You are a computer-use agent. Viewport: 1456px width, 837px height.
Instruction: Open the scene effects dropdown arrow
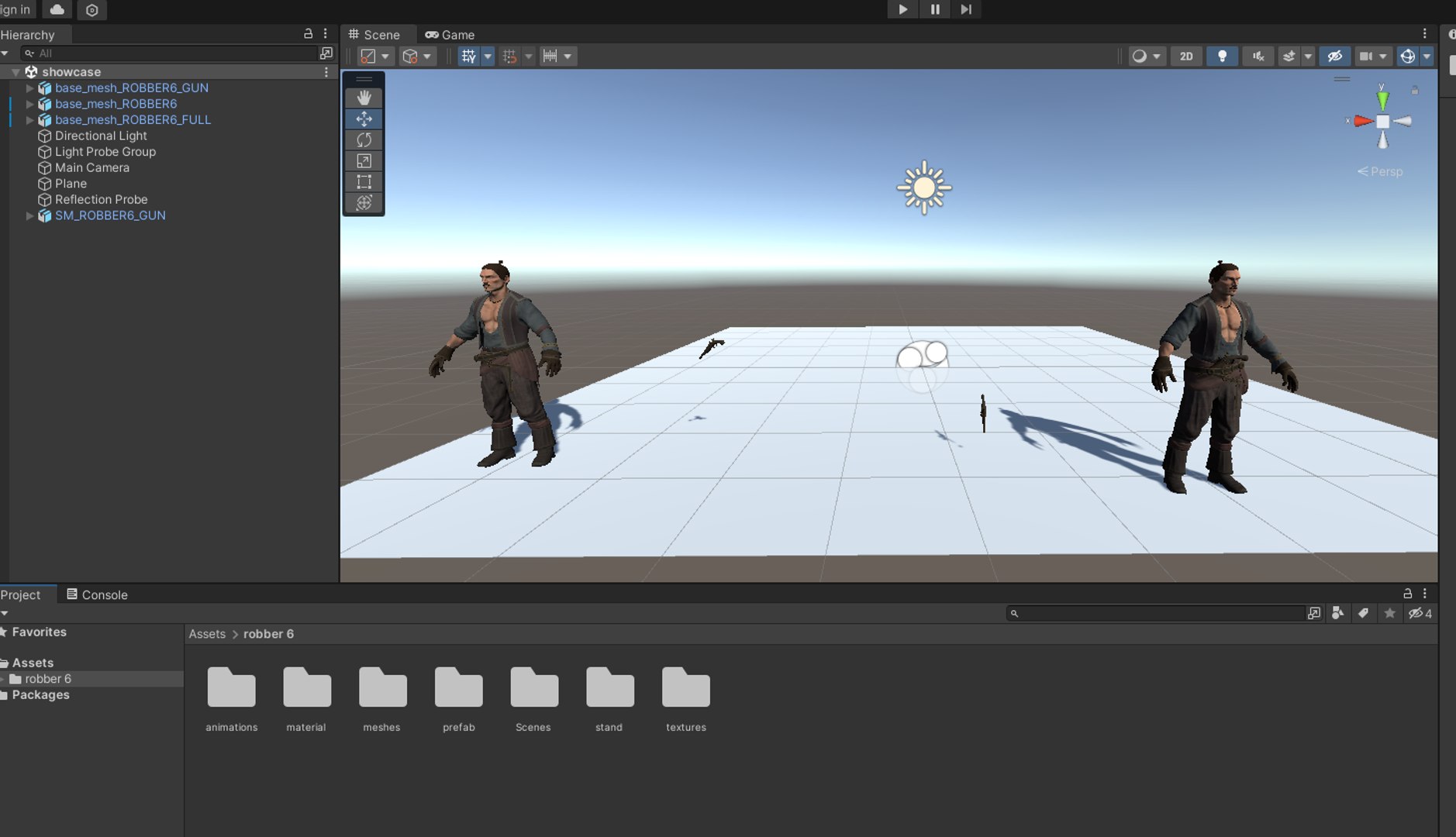[x=1308, y=56]
